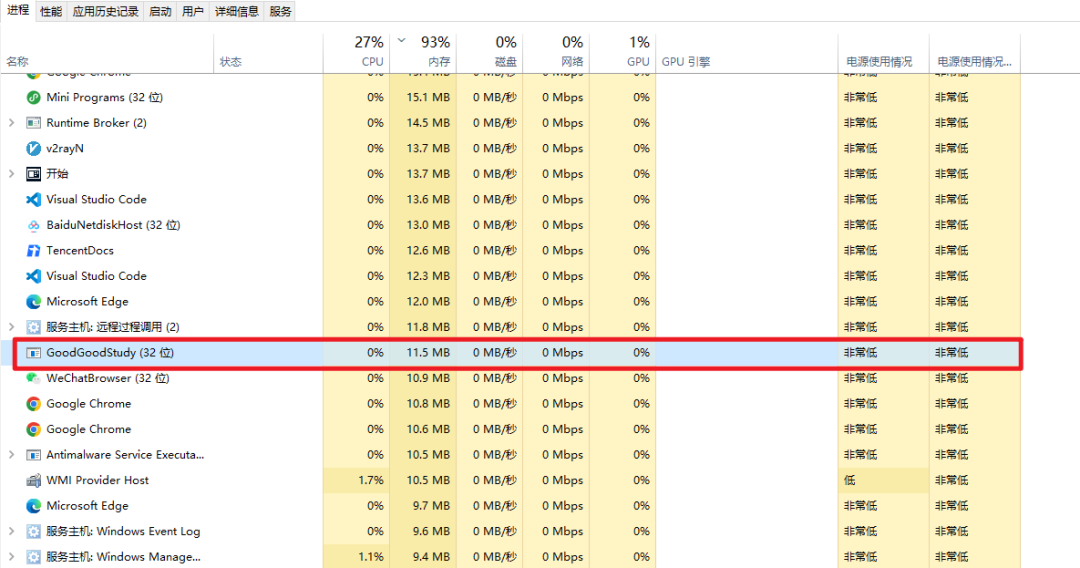The image size is (1080, 568).
Task: Click the GoodGoodStudy process icon
Action: (33, 353)
